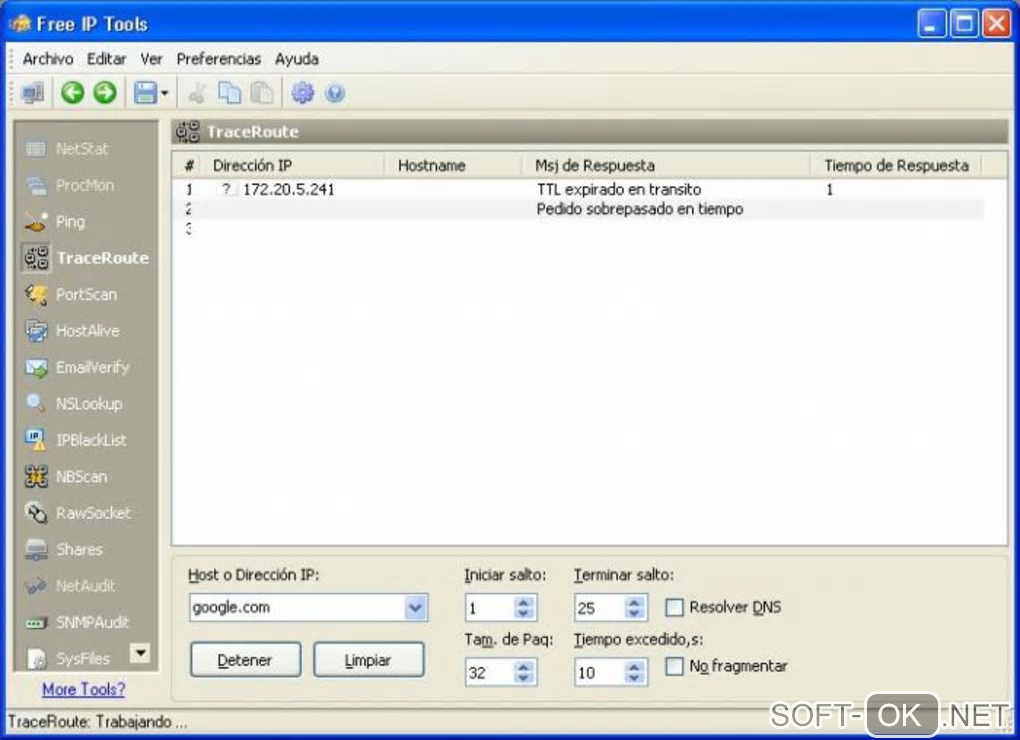The image size is (1020, 740).
Task: Click the # column header
Action: pyautogui.click(x=189, y=166)
